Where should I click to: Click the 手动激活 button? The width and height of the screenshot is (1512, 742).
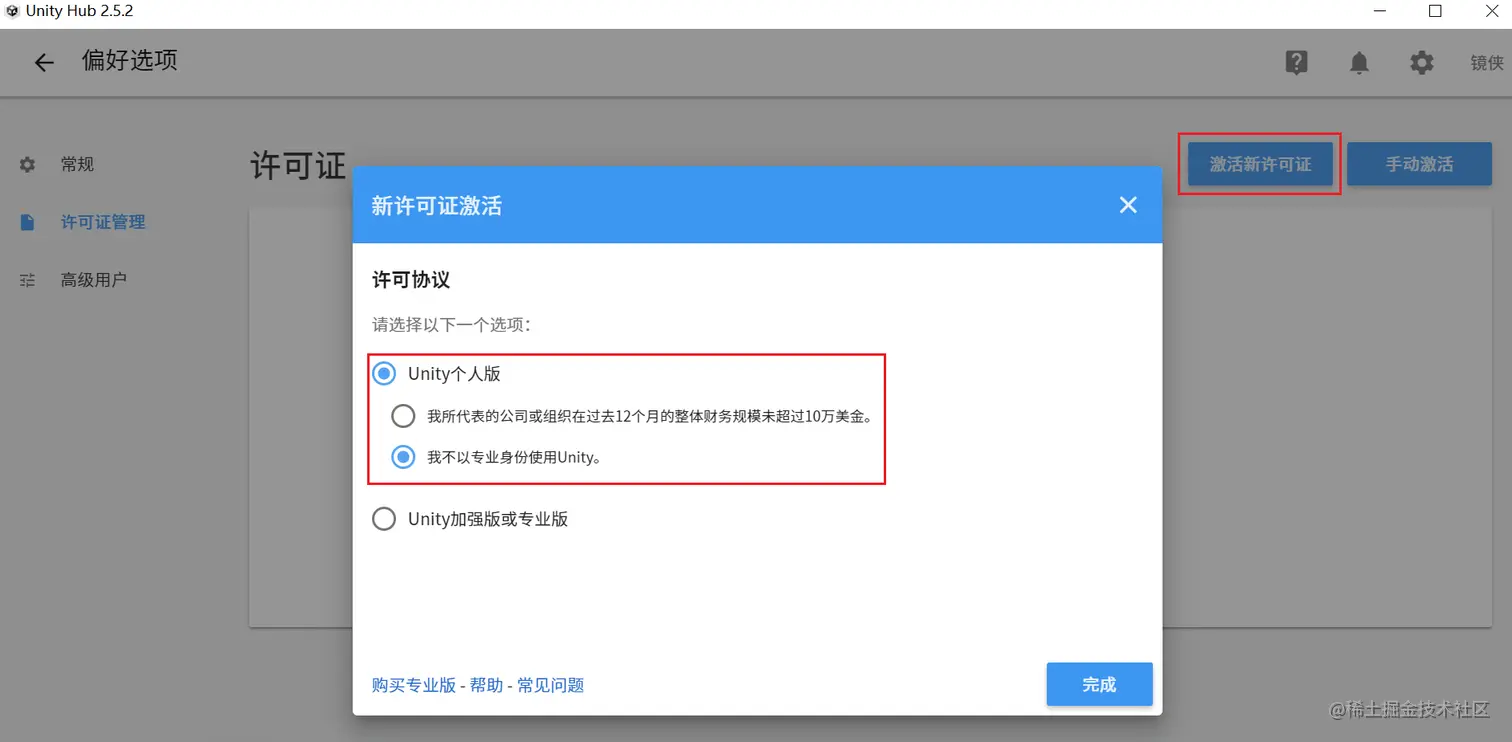coord(1419,164)
